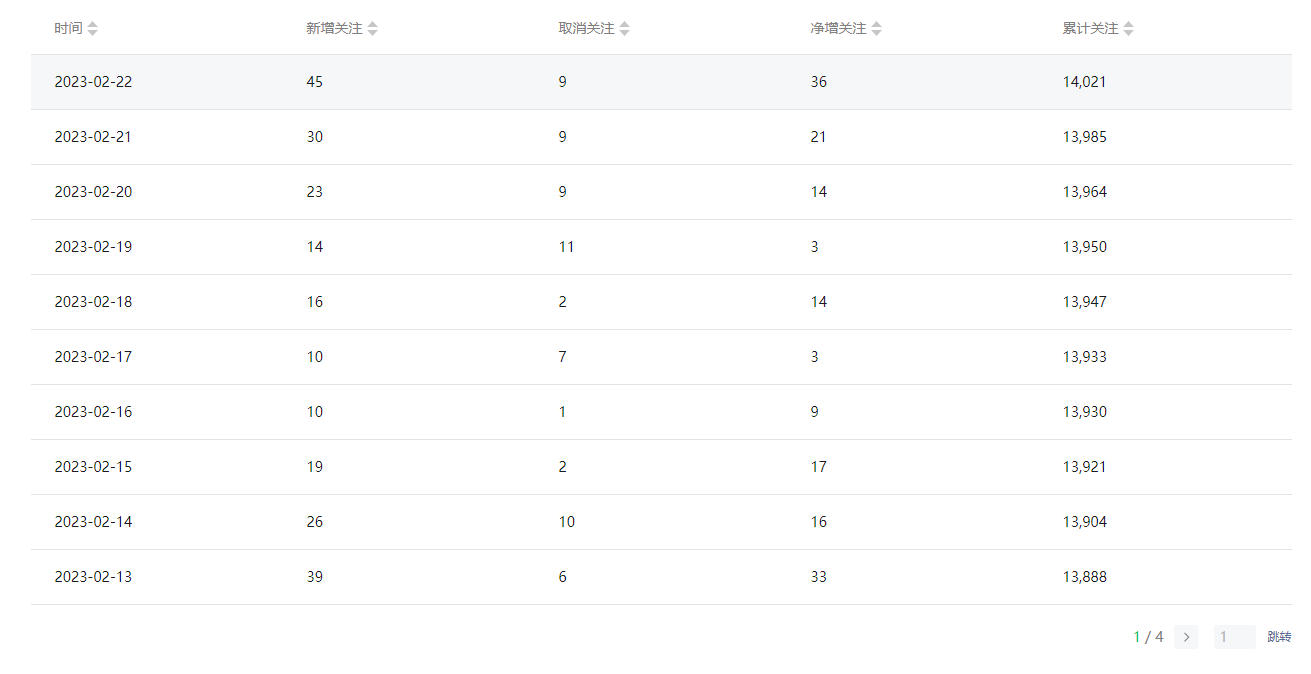This screenshot has height=674, width=1311.
Task: Click the 净增关注 column sort icon
Action: click(x=877, y=29)
